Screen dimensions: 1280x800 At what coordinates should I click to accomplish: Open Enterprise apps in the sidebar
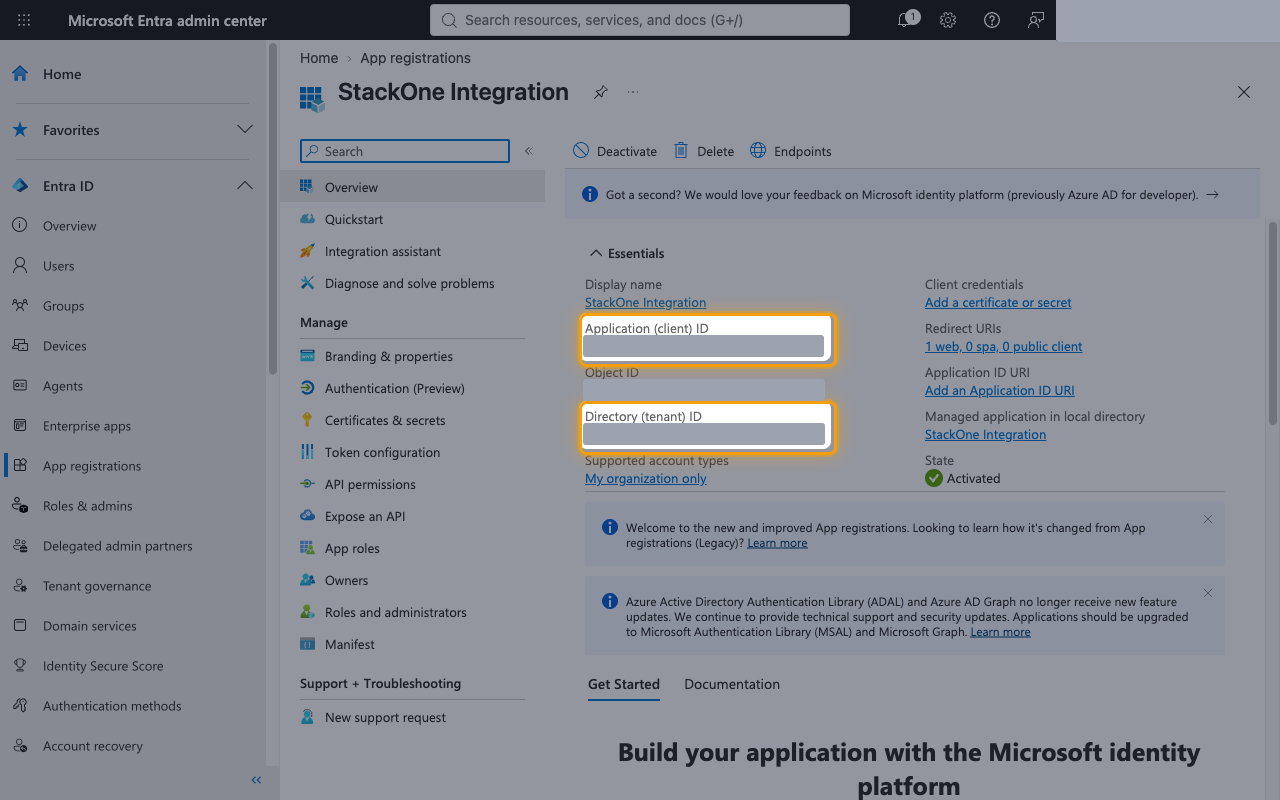(87, 426)
